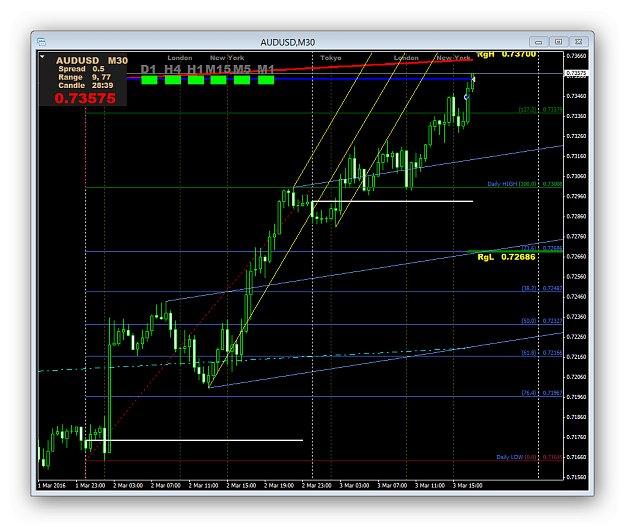Click the Spread 0.5 value
Screen dimensions: 625x527
81,69
